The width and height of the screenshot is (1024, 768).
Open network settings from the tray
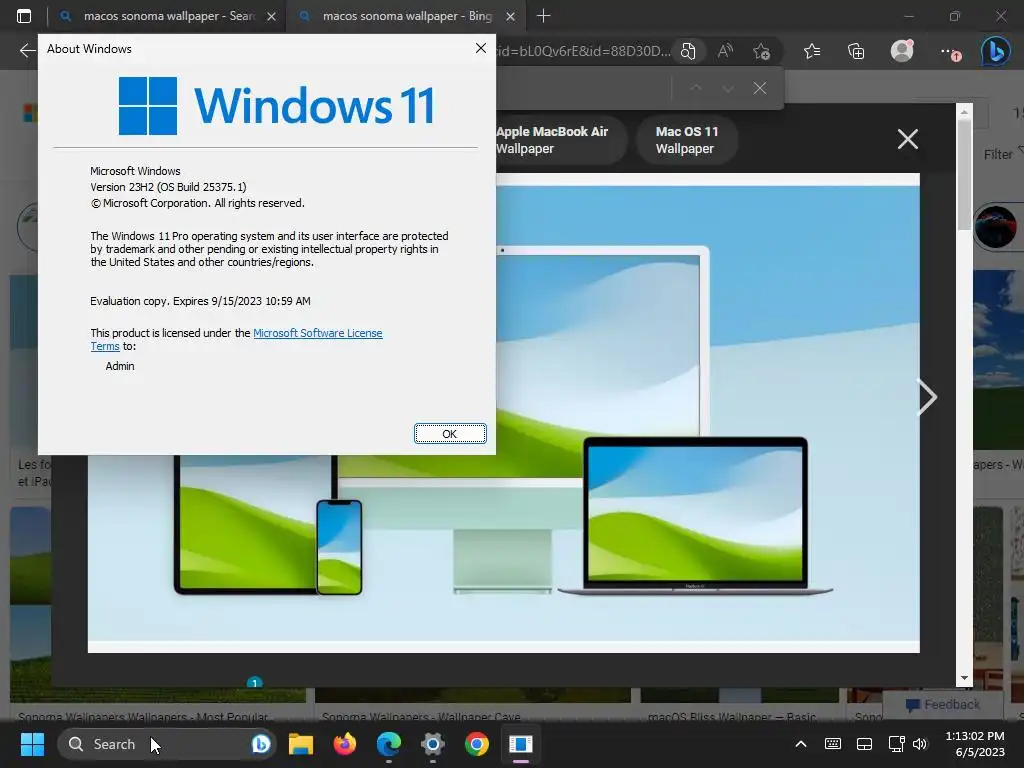tap(896, 744)
